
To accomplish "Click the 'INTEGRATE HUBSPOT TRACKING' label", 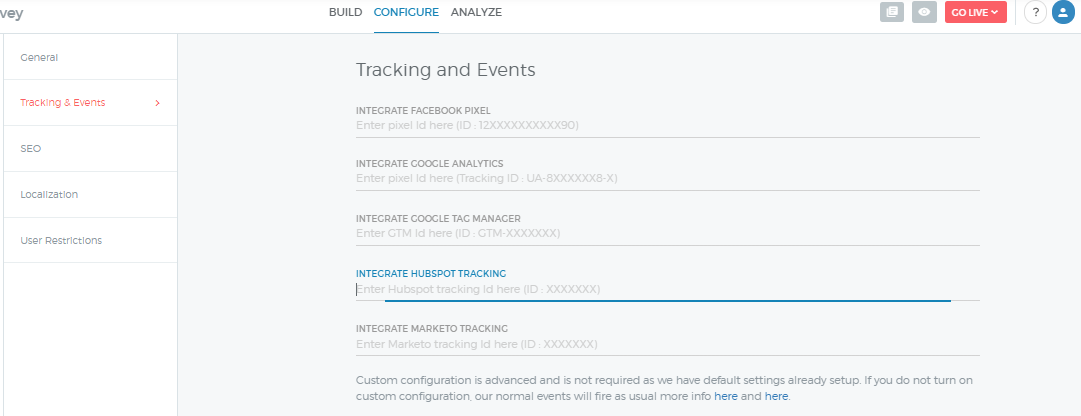I will pos(431,274).
